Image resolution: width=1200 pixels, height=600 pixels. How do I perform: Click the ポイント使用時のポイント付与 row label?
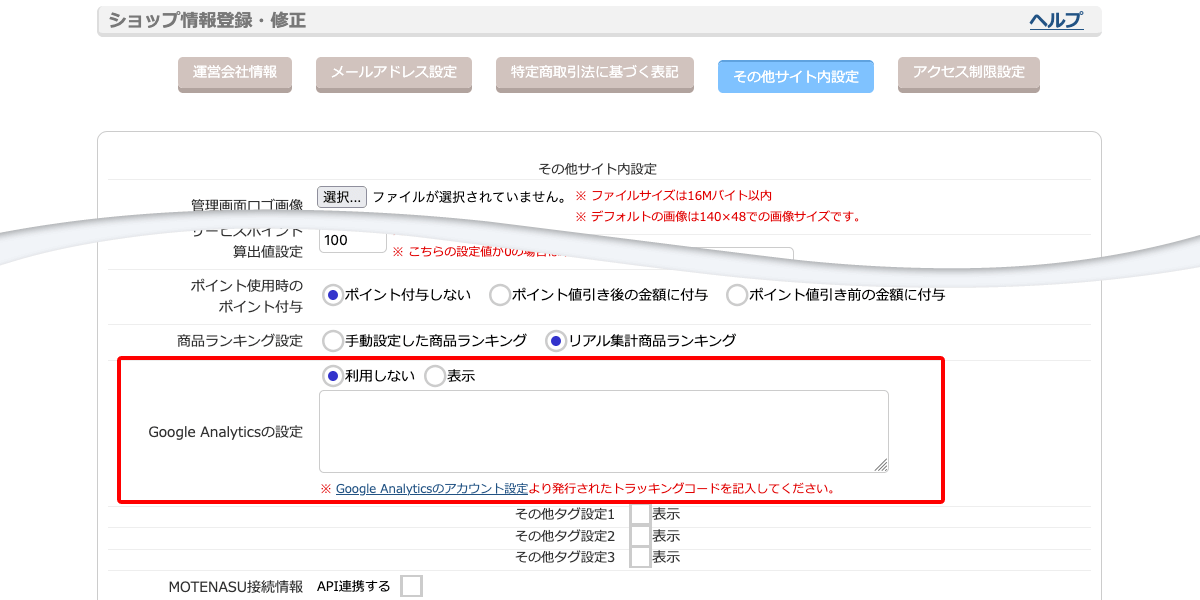click(x=247, y=296)
